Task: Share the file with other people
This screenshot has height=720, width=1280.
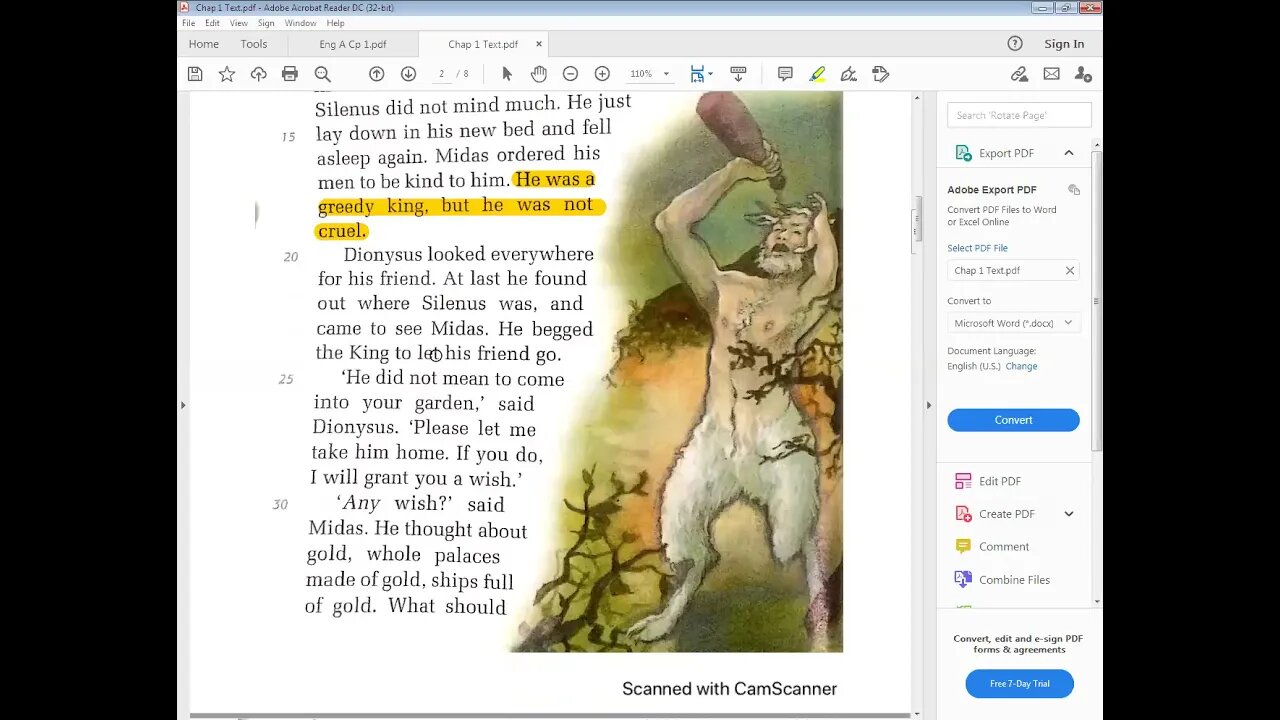Action: click(x=1083, y=74)
